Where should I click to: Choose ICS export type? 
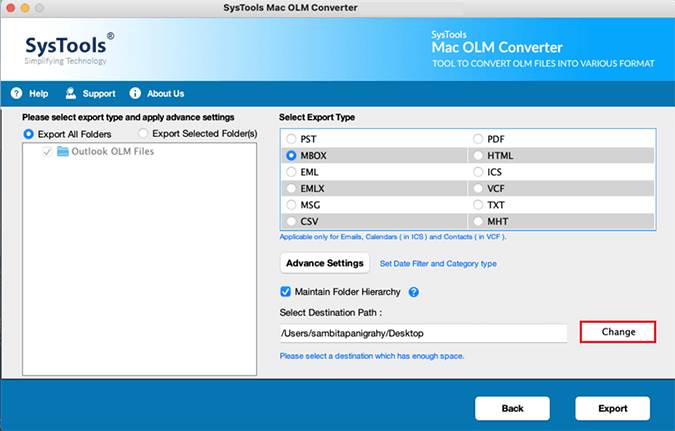point(478,172)
